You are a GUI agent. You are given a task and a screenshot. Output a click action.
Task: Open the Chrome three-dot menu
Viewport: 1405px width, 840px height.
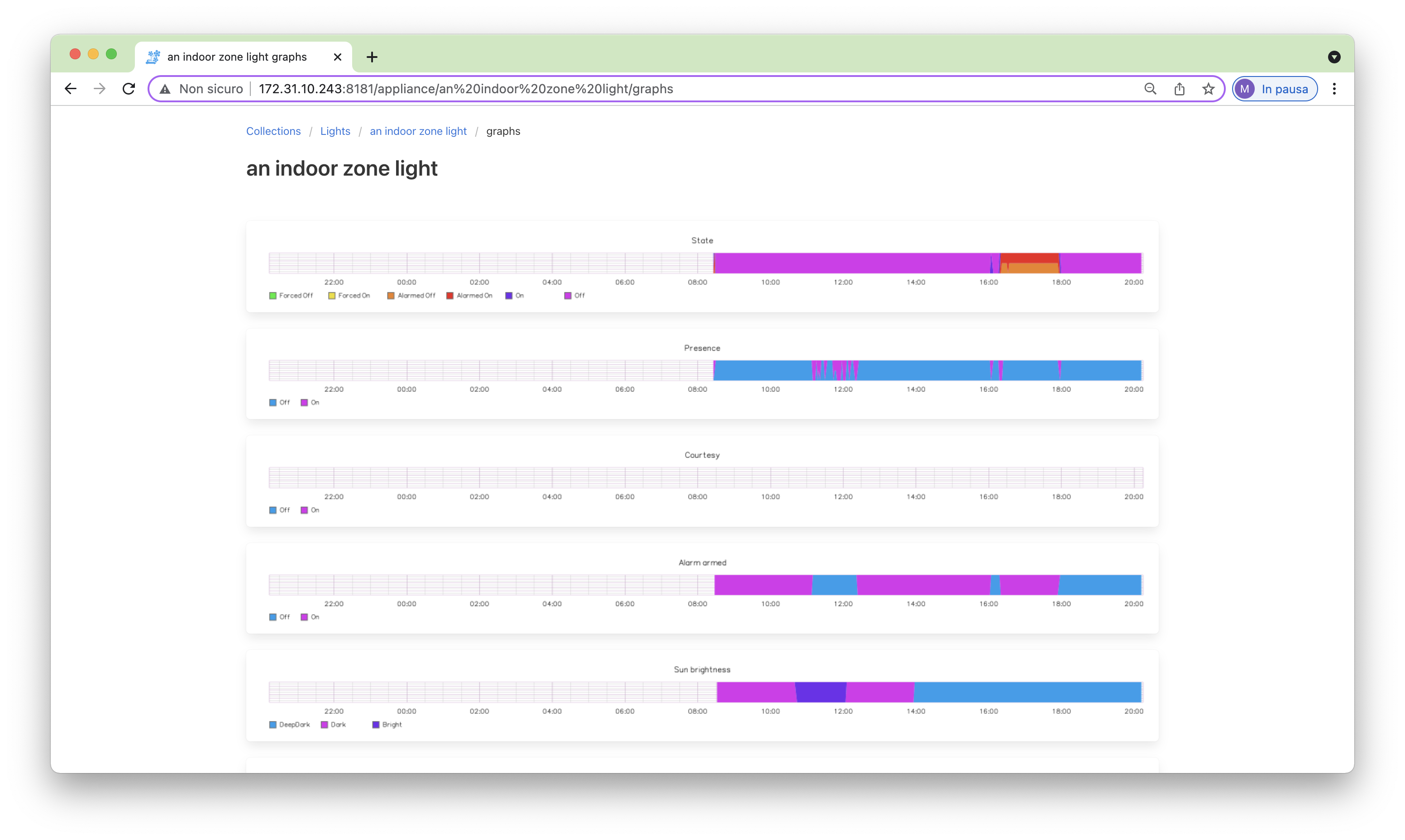1334,89
